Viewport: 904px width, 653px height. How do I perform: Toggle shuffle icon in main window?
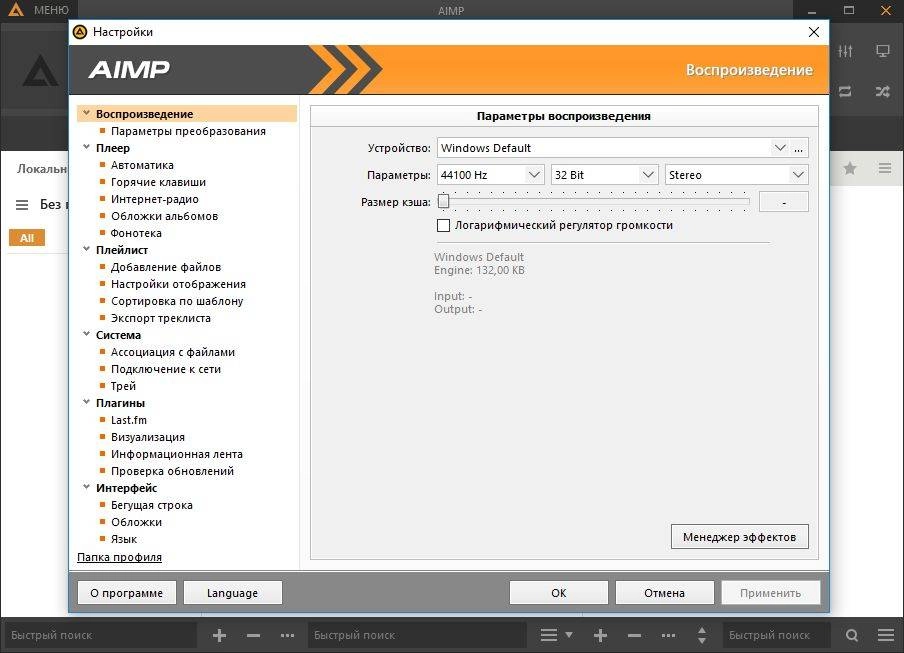pos(883,91)
